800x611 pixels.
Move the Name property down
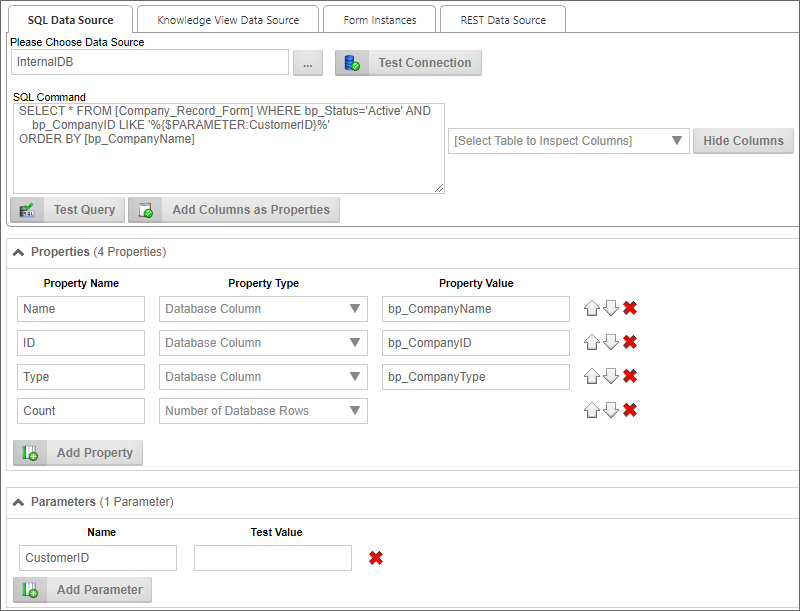[611, 309]
